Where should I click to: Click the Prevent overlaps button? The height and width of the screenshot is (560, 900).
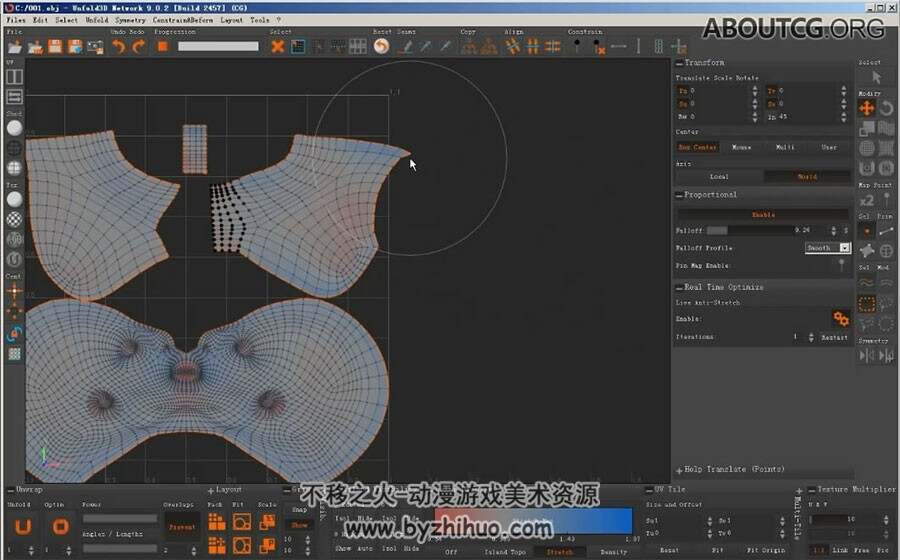pos(182,527)
